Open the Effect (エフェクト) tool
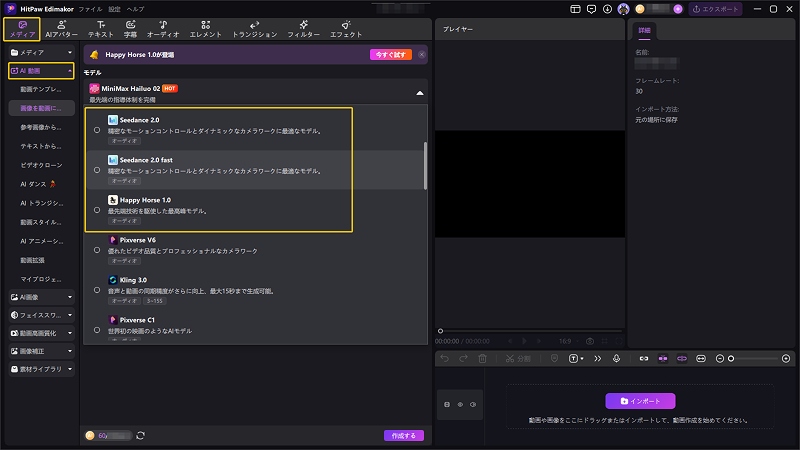The image size is (800, 450). click(x=346, y=29)
